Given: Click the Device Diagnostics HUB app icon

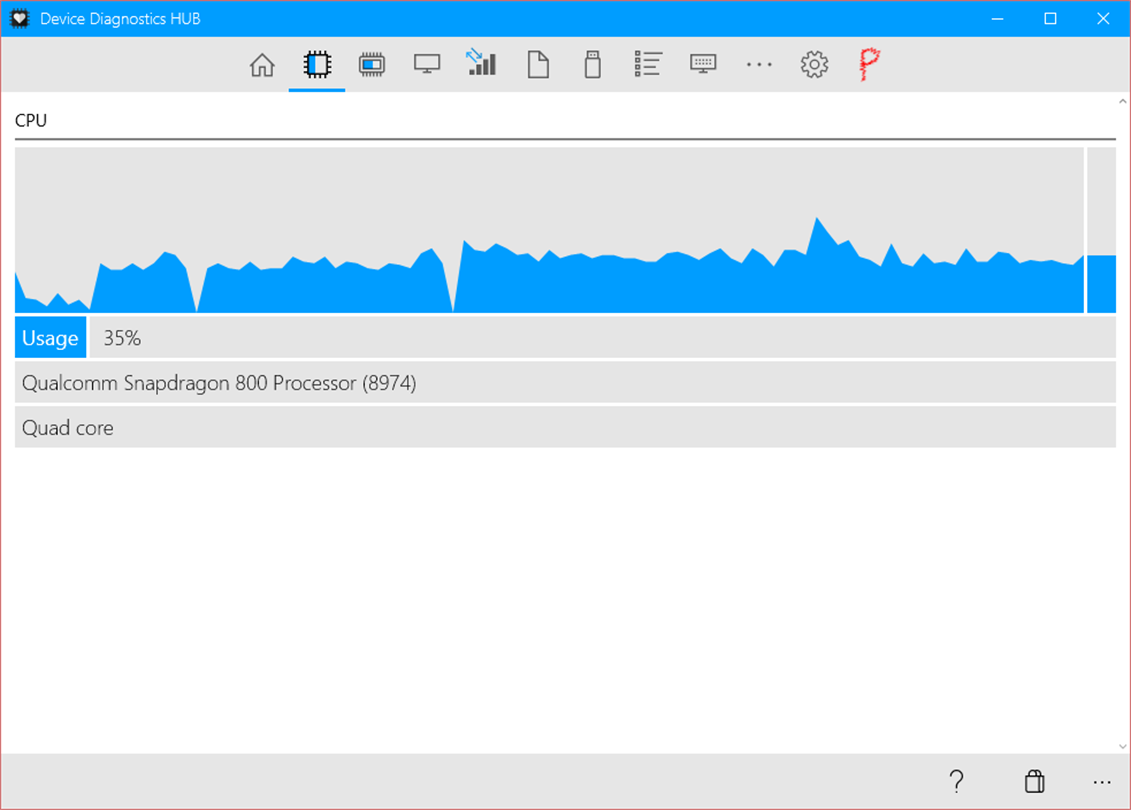Looking at the screenshot, I should coord(19,19).
